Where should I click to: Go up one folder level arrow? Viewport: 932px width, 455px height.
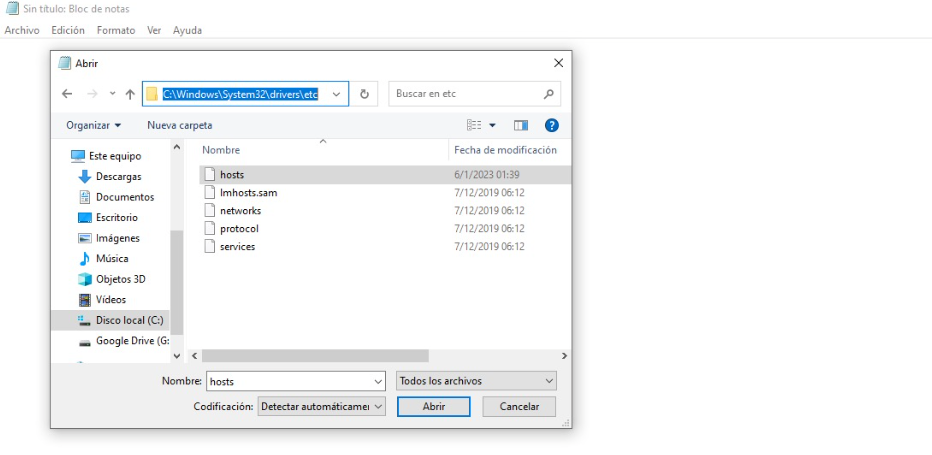pyautogui.click(x=130, y=94)
